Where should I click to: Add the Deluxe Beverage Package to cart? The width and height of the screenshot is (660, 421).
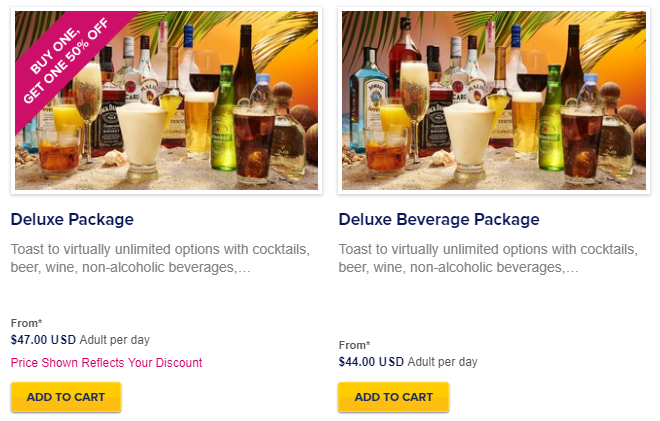click(x=394, y=397)
